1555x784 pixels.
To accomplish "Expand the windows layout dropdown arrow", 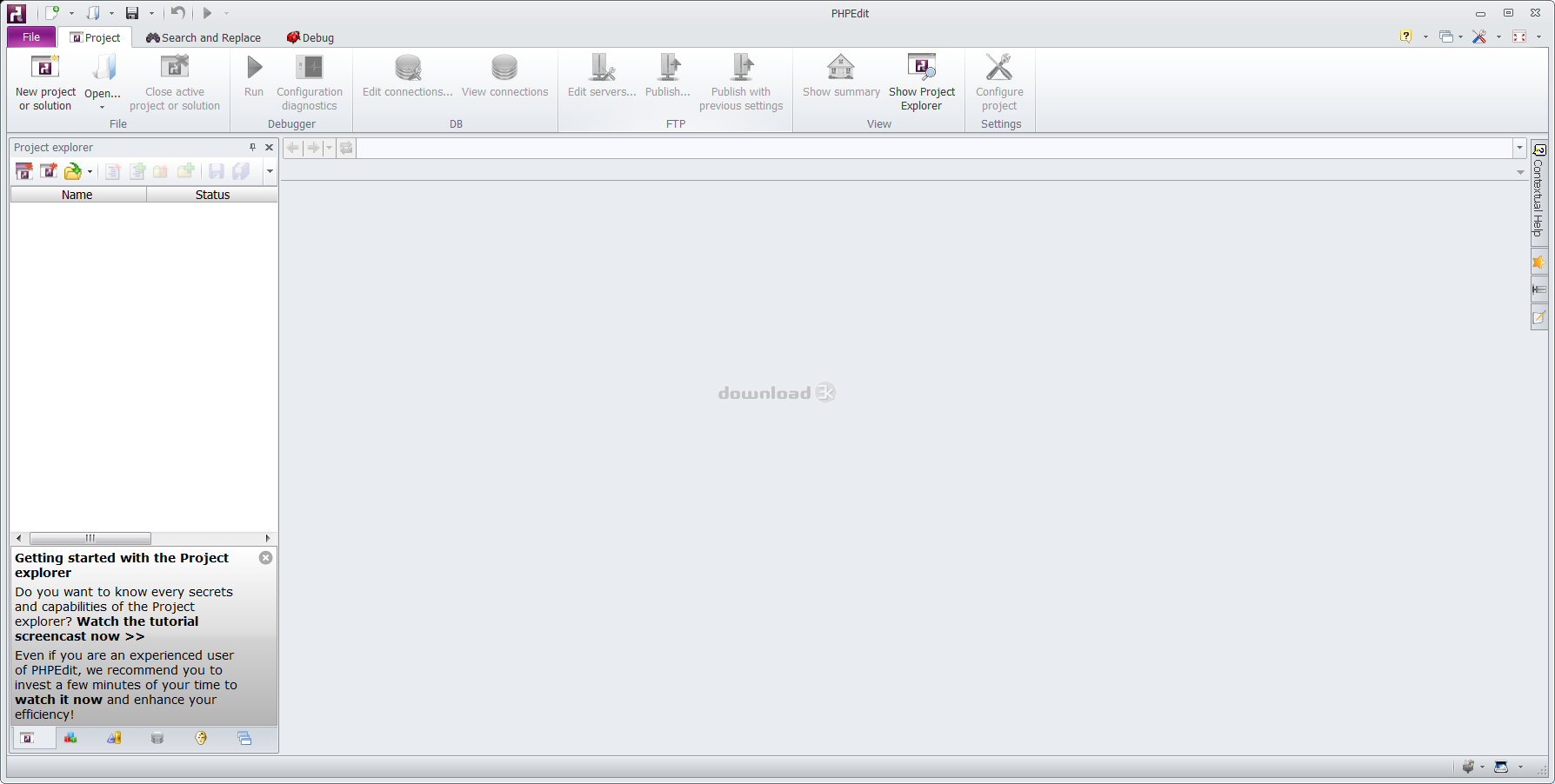I will click(1460, 37).
